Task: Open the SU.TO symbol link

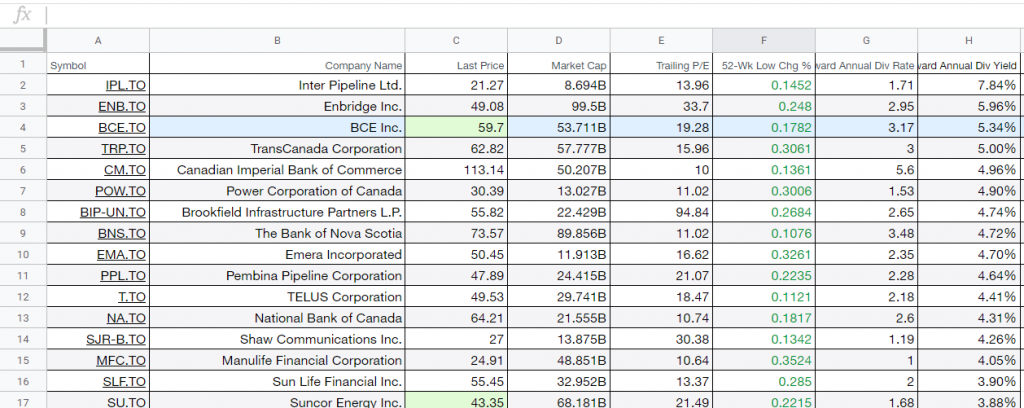Action: click(x=127, y=403)
